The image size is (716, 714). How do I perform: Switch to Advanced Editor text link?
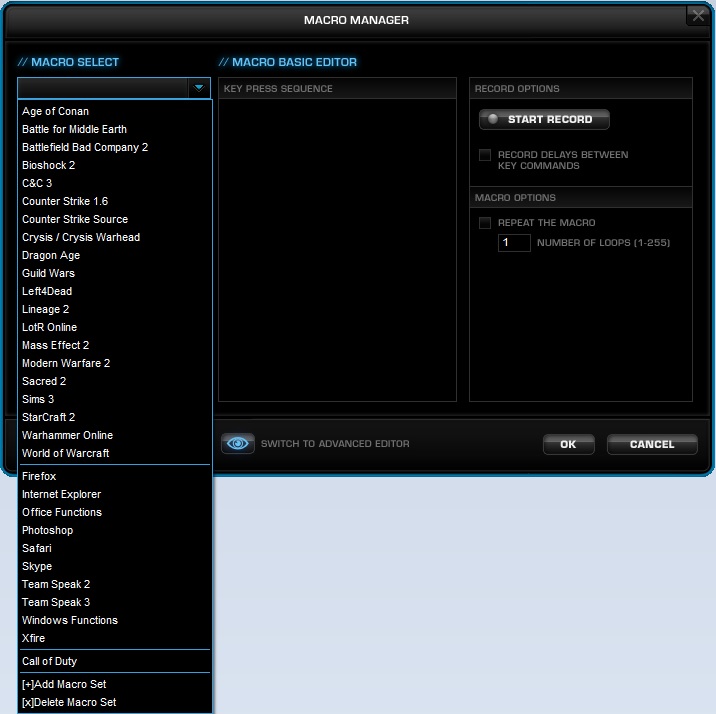coord(335,444)
